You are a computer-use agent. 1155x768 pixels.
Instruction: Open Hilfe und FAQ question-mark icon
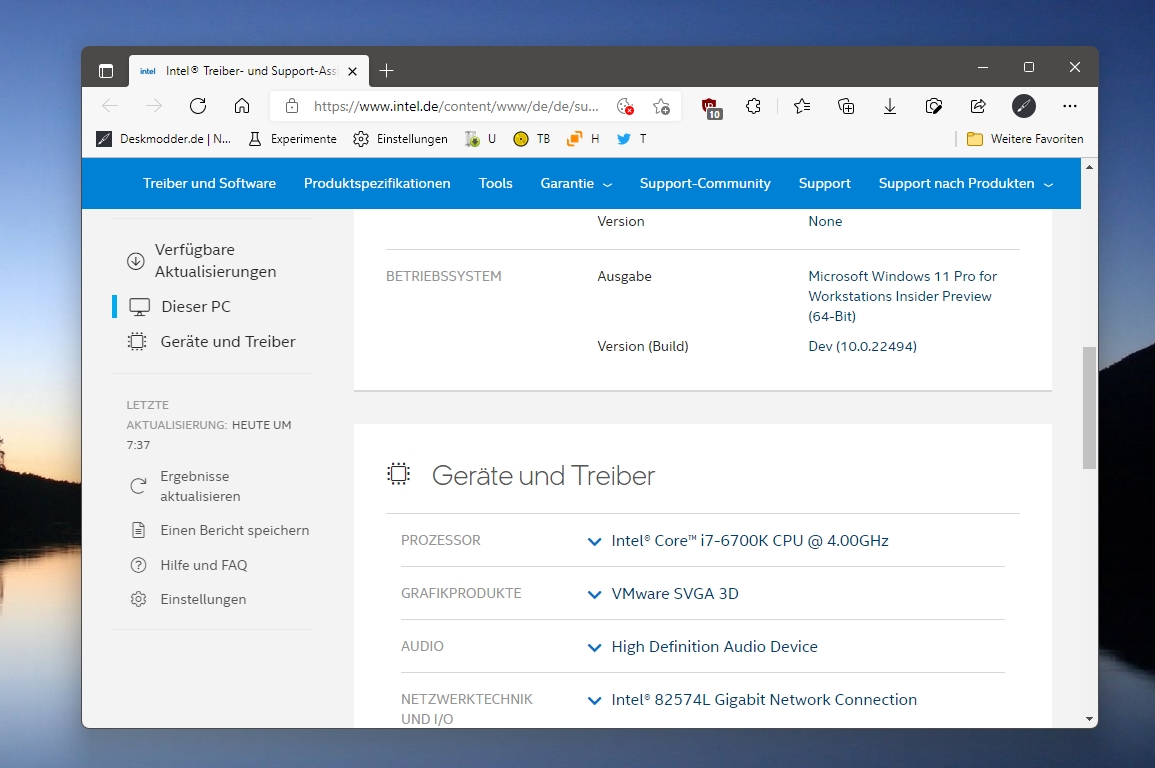(x=138, y=565)
